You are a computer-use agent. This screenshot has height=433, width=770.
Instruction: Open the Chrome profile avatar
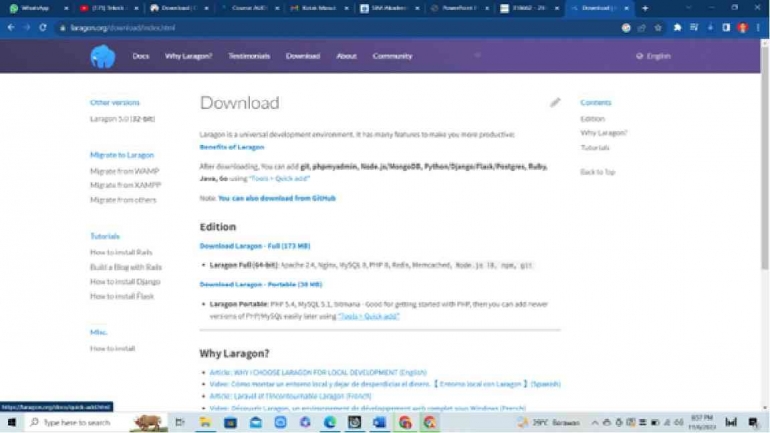click(742, 27)
